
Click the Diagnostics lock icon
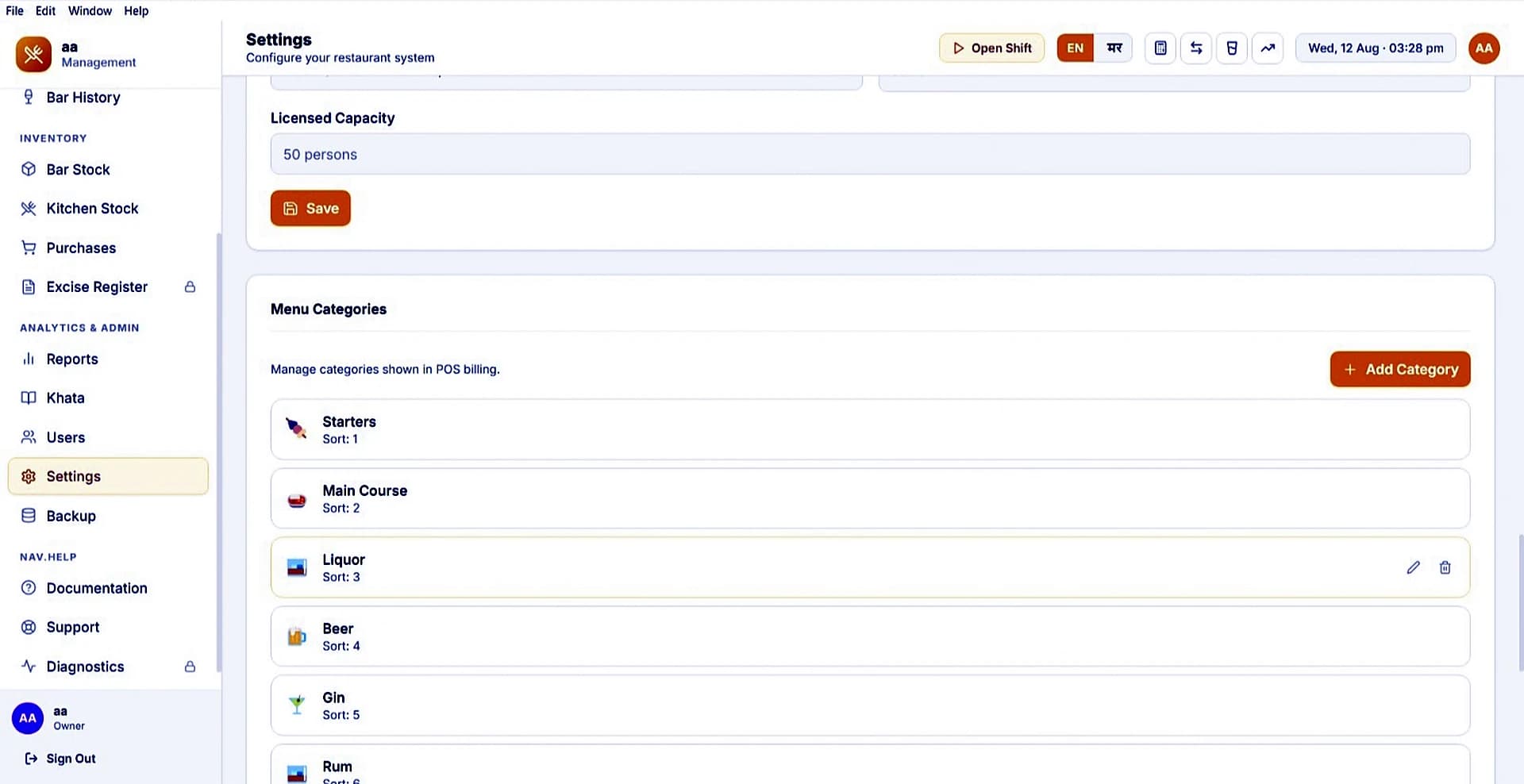(190, 667)
